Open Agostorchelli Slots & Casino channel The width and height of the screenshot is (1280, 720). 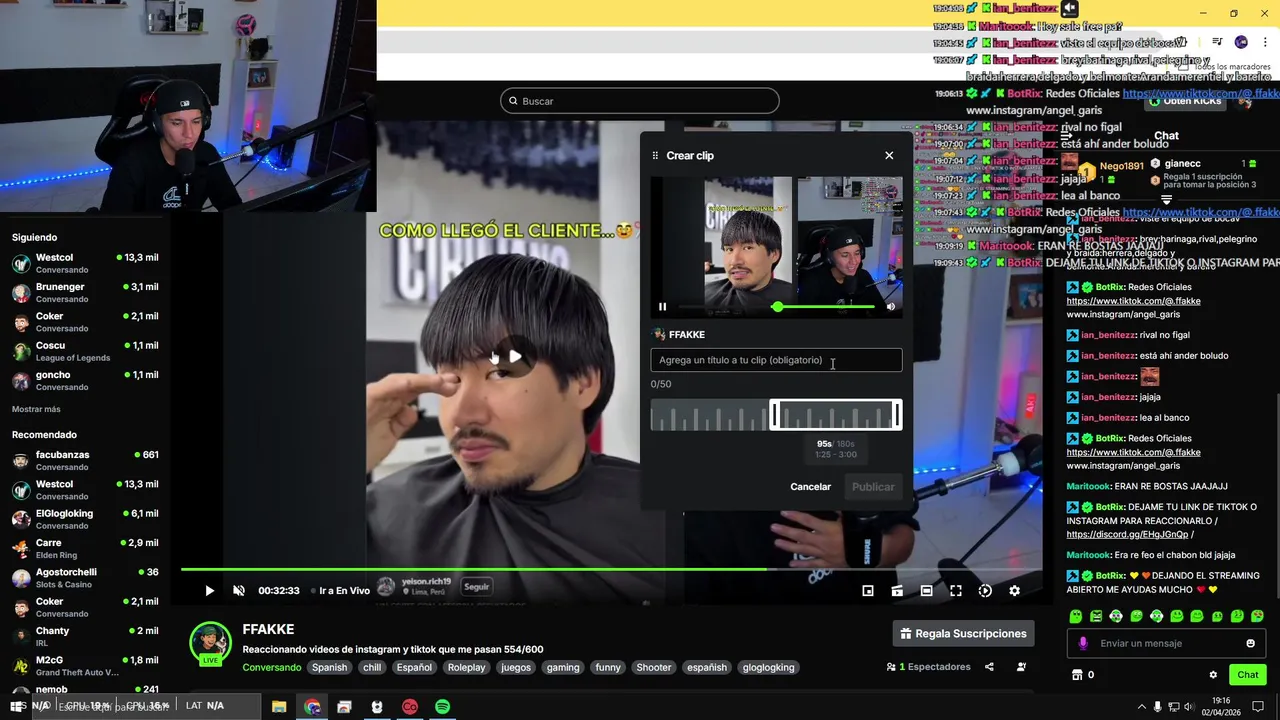(85, 578)
